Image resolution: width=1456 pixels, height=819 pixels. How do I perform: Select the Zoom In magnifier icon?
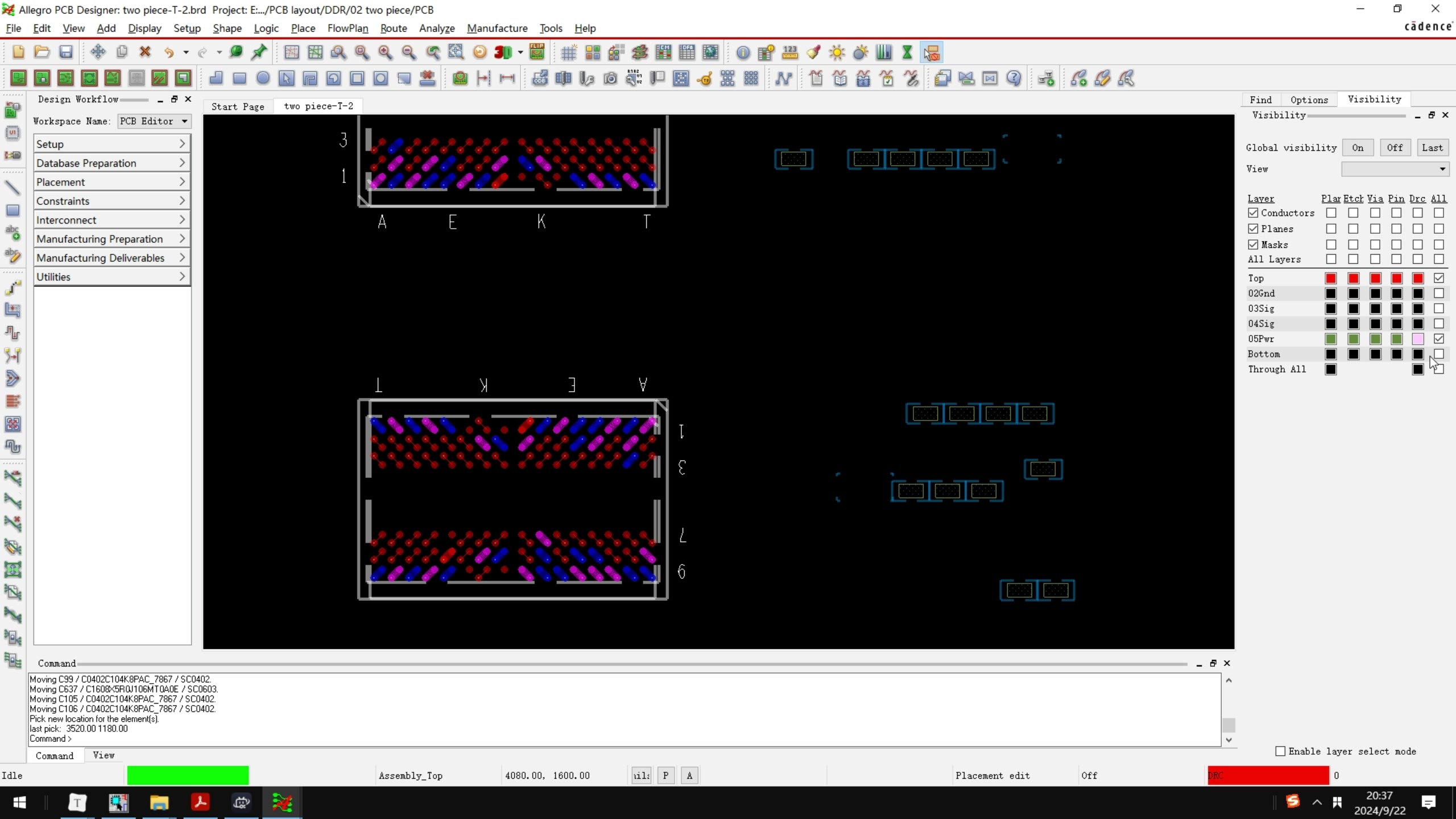coord(385,52)
